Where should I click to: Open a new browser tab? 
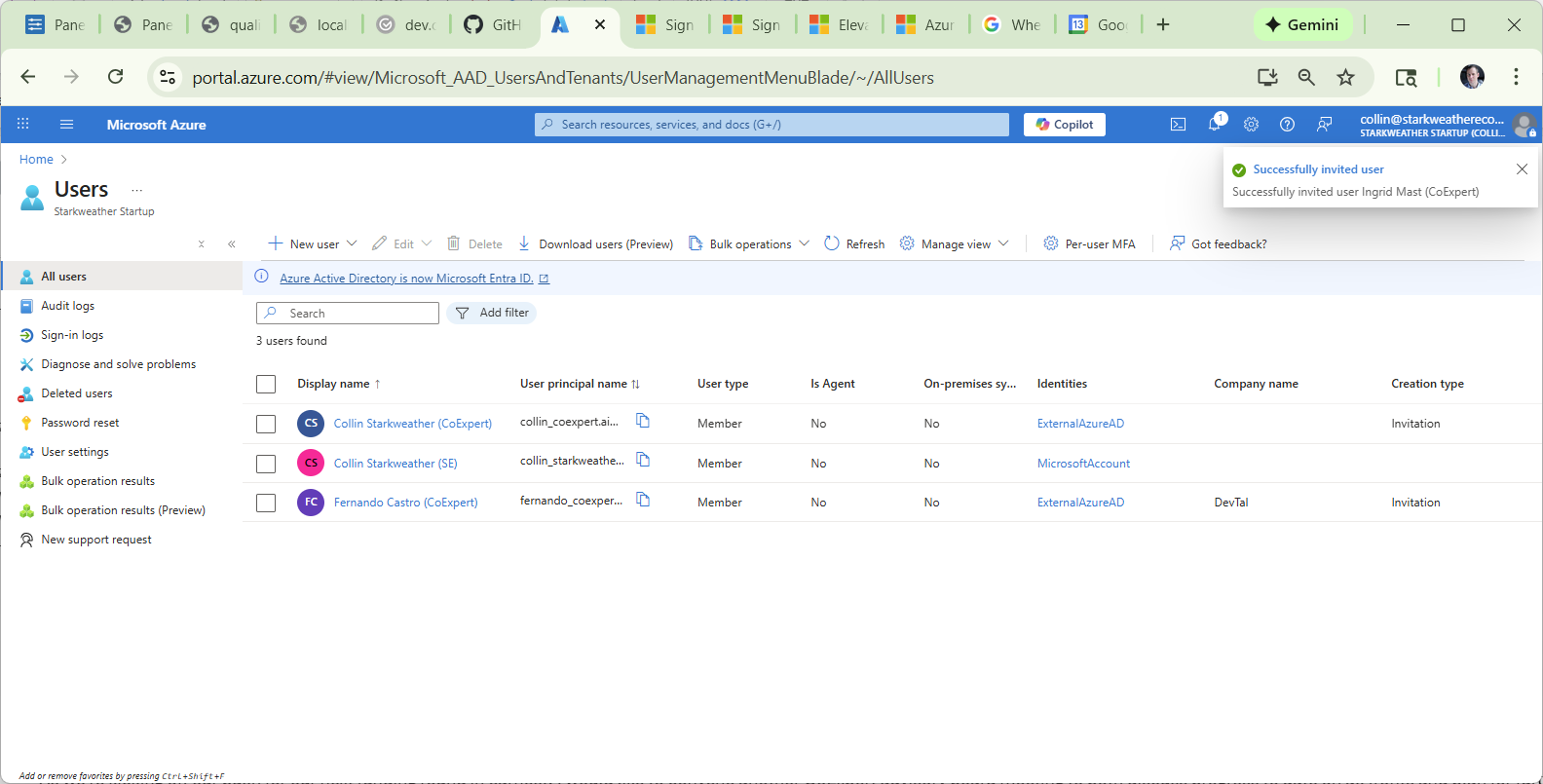point(1163,24)
